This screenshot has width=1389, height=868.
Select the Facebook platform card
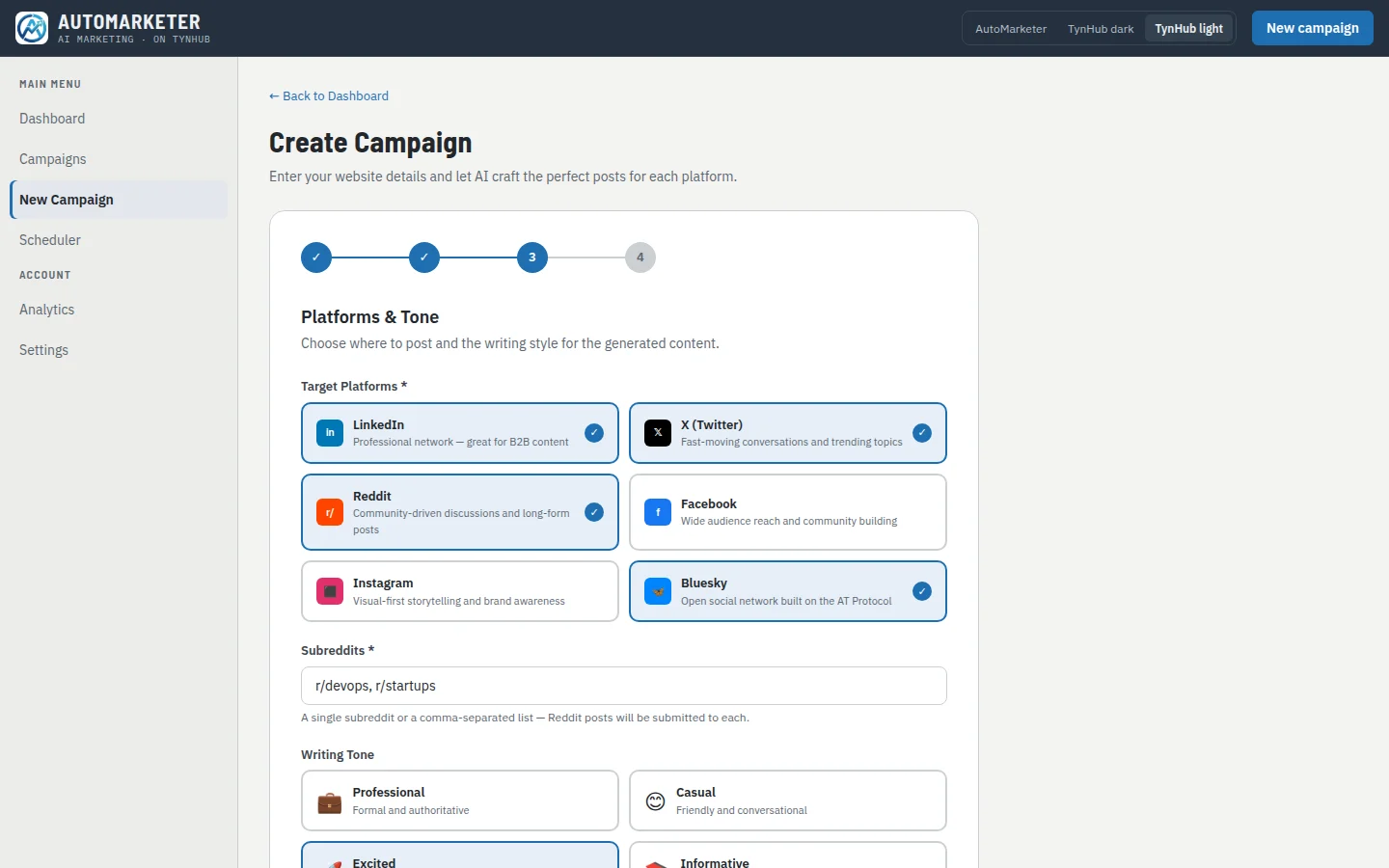(788, 512)
